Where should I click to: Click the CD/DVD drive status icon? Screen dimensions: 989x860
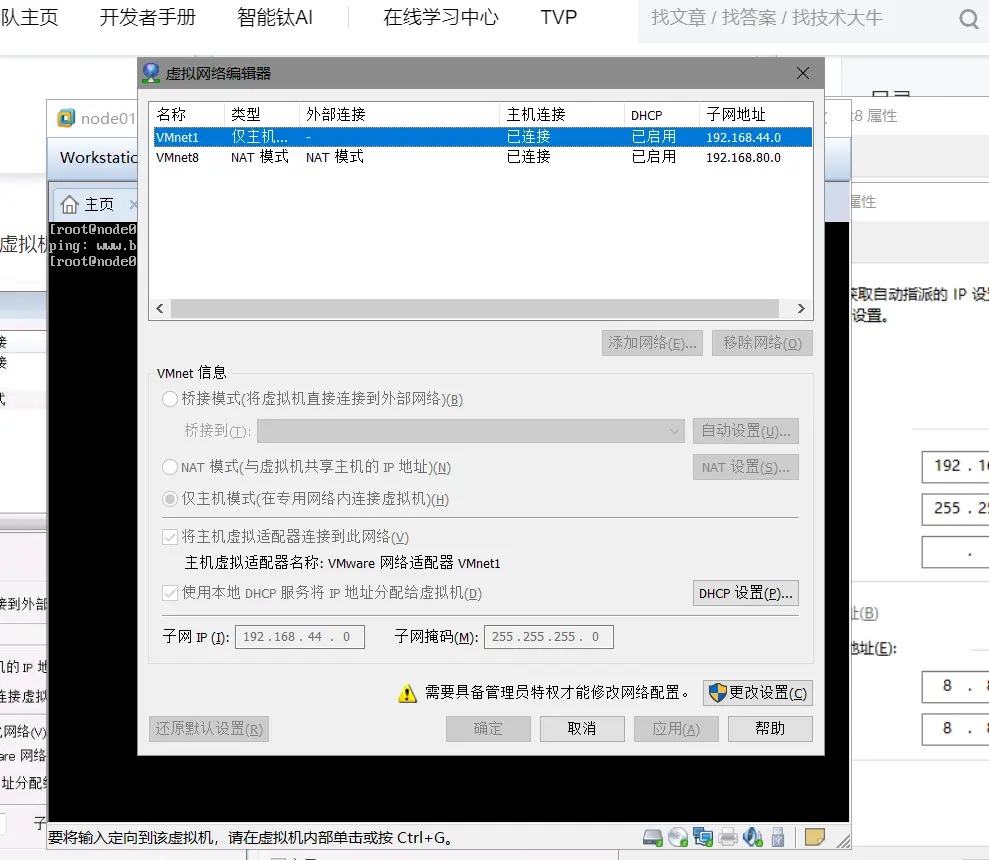click(x=677, y=837)
